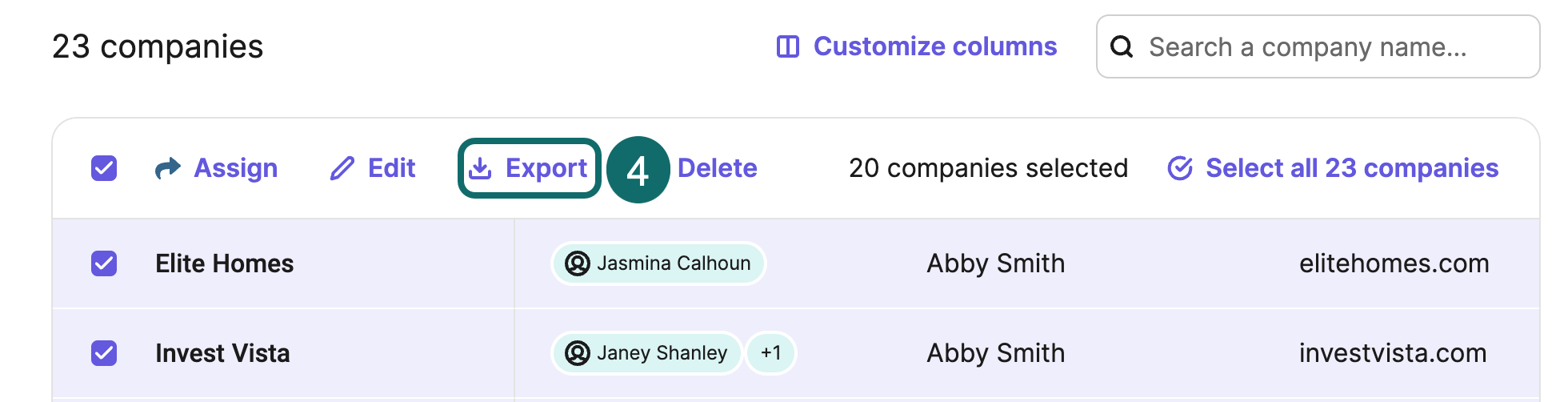
Task: Open the Invest Vista company record
Action: pyautogui.click(x=222, y=353)
